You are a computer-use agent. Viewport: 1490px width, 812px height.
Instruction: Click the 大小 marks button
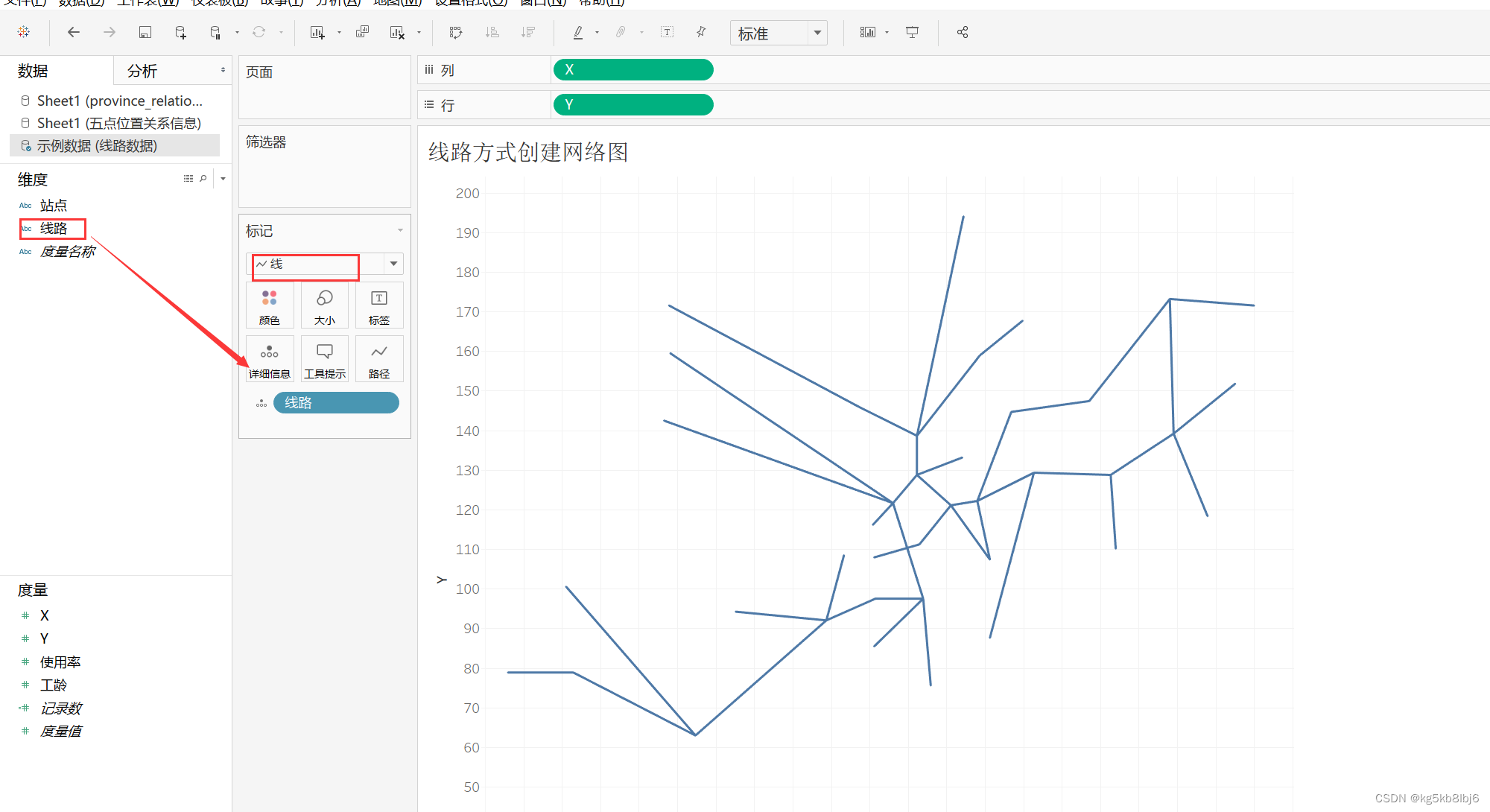(325, 306)
